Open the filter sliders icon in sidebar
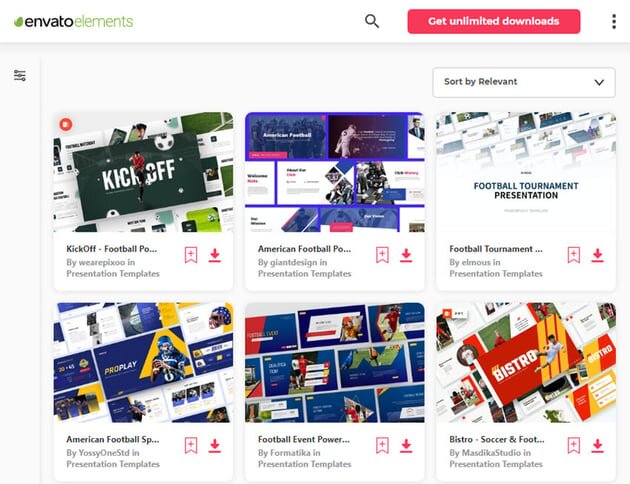 (x=20, y=76)
